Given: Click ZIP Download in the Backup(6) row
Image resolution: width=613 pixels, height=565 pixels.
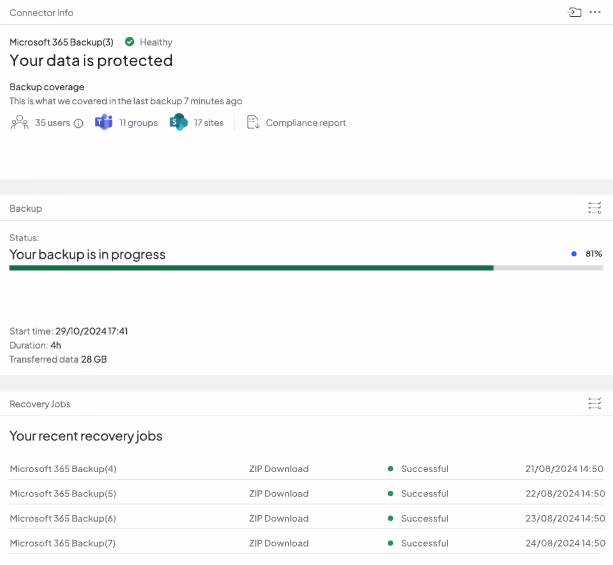Looking at the screenshot, I should [279, 518].
